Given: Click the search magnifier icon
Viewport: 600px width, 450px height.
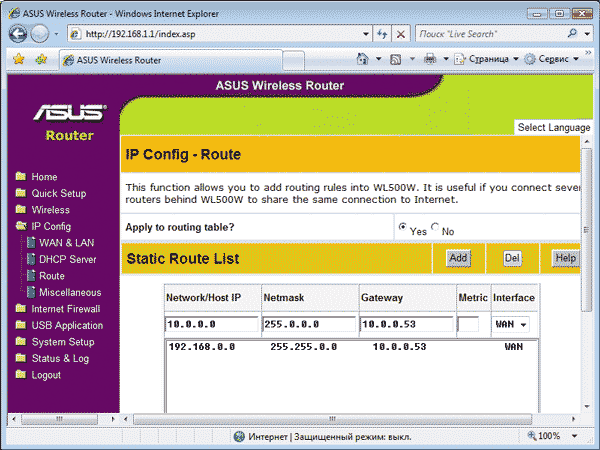Looking at the screenshot, I should pos(572,34).
